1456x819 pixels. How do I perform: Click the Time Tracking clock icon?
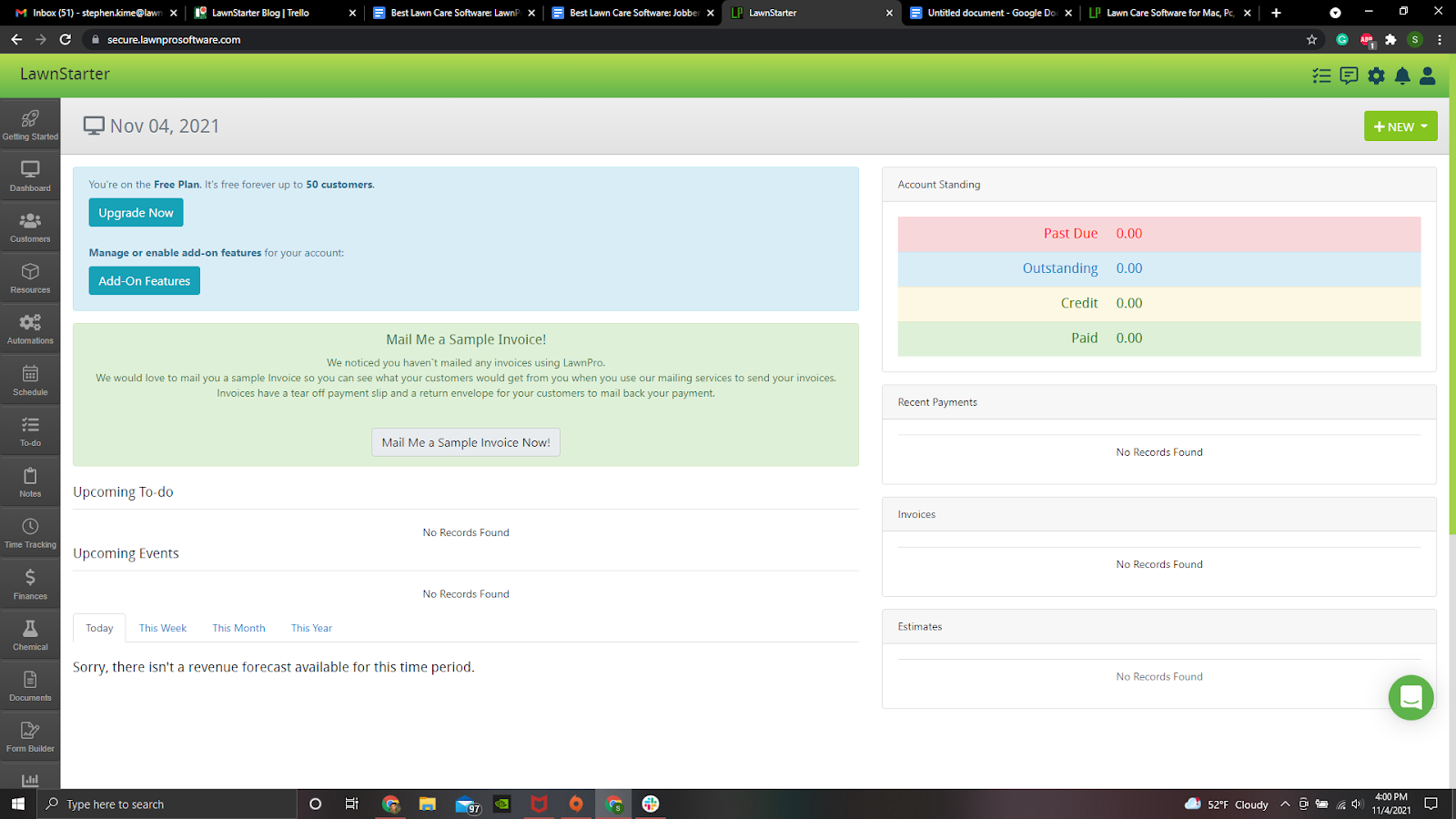pyautogui.click(x=30, y=528)
